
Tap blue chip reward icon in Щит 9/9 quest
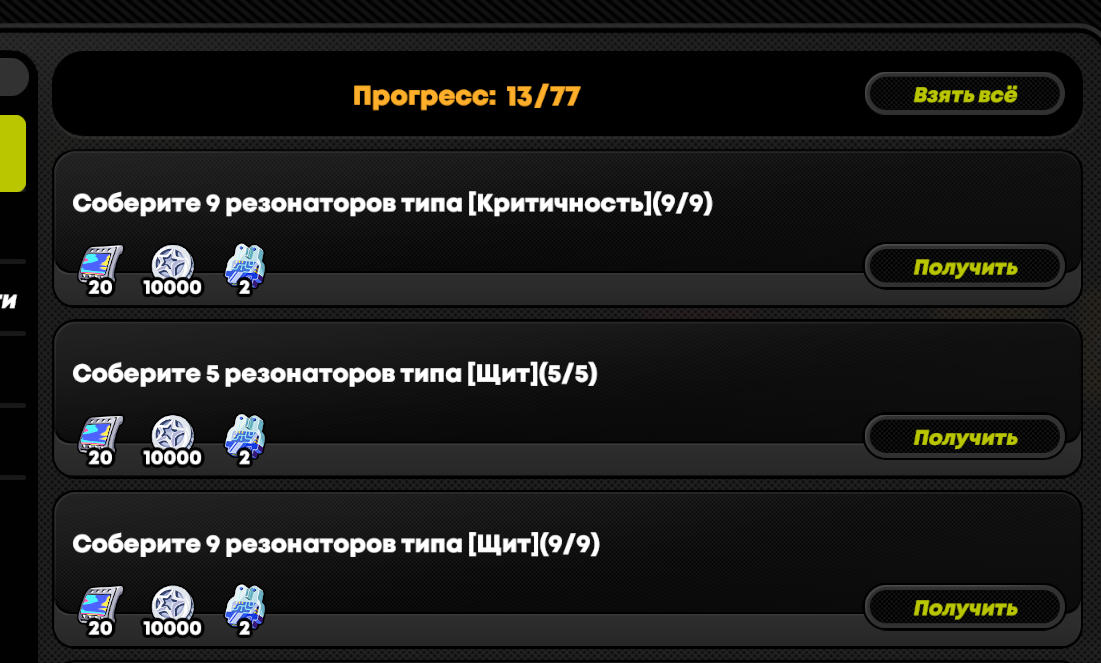click(244, 611)
